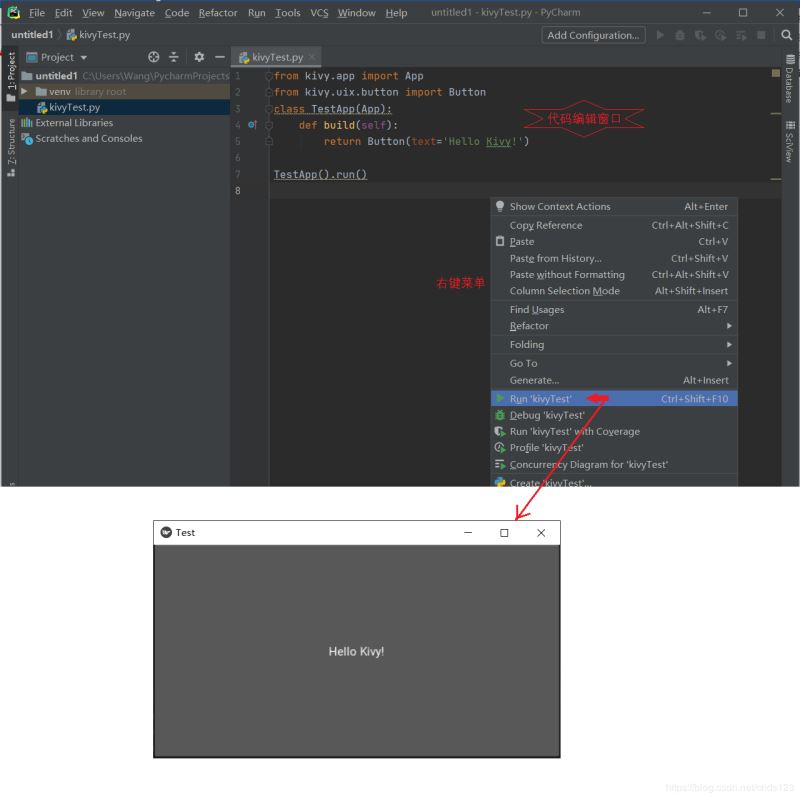The width and height of the screenshot is (800, 799).
Task: Click untitled1 in the breadcrumb bar
Action: point(32,35)
